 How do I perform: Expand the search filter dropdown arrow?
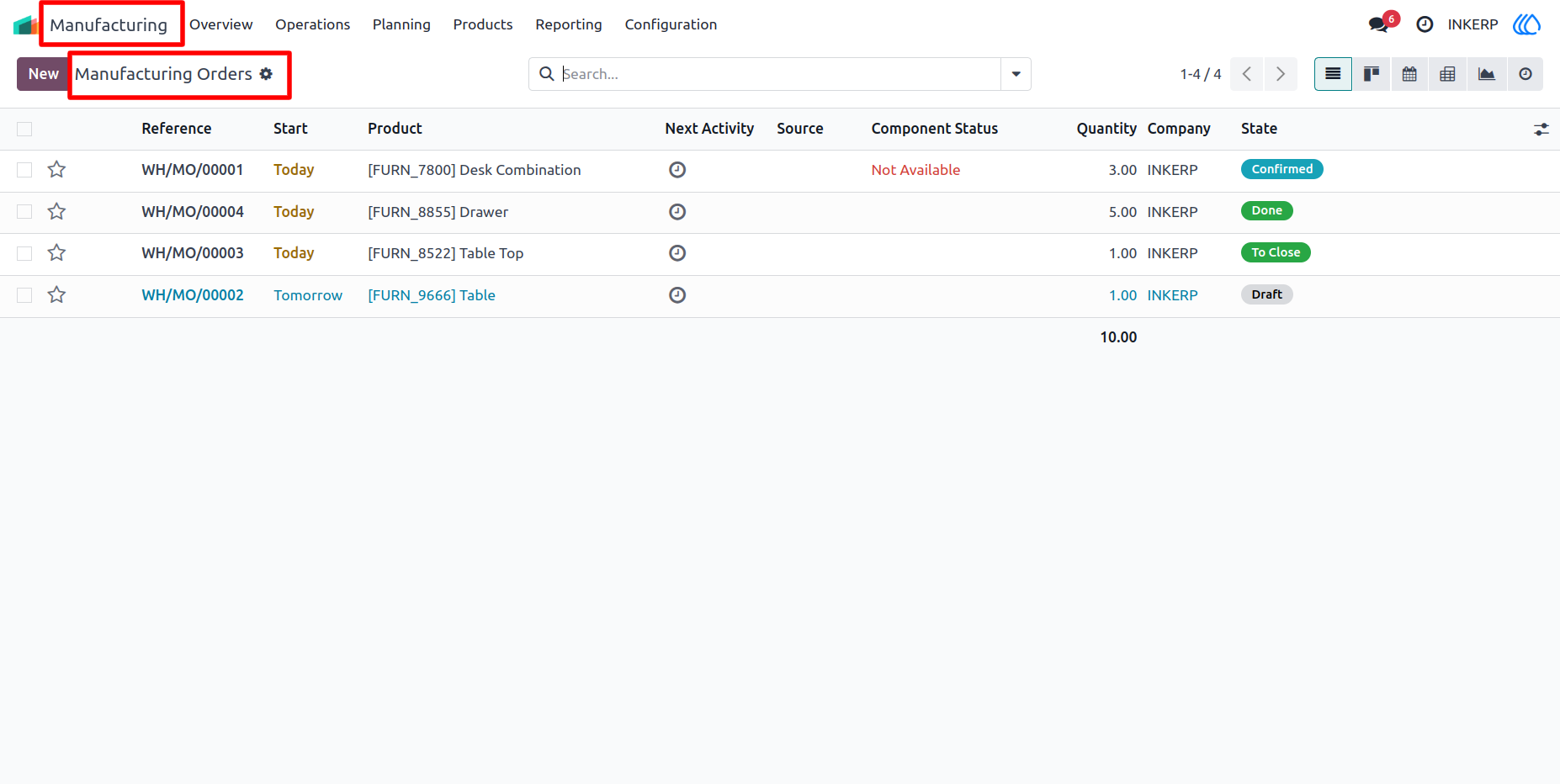[x=1016, y=74]
